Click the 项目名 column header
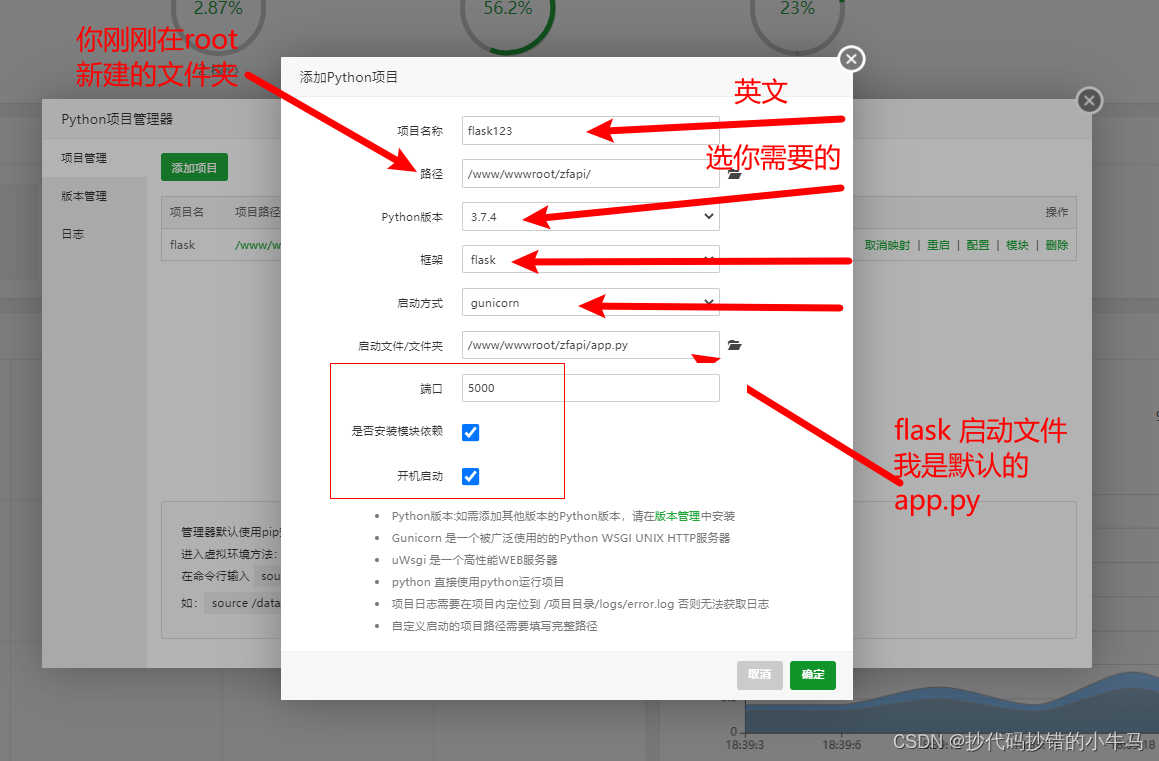 186,212
